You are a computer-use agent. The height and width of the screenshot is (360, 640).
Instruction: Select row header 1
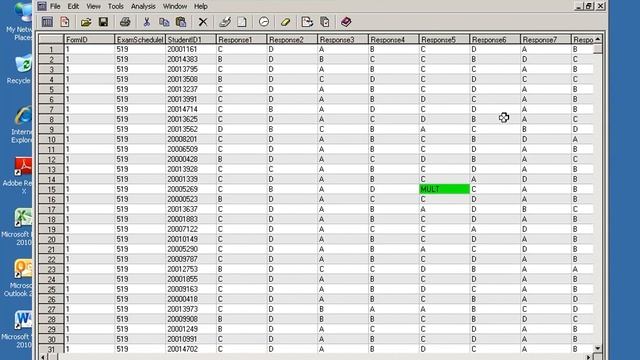pos(51,49)
